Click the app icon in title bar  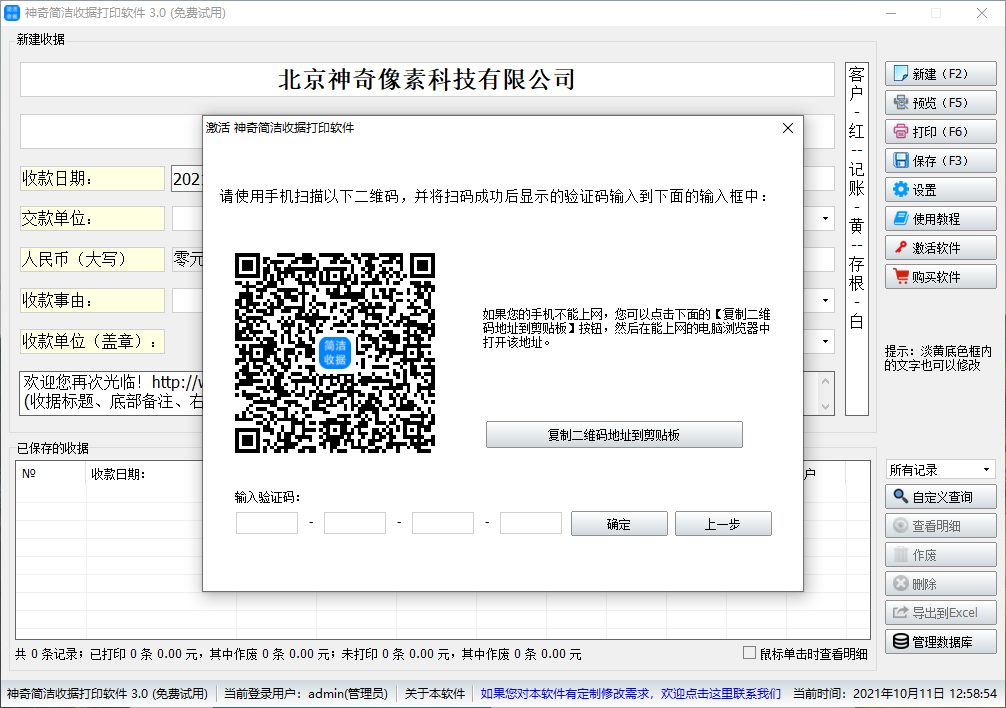click(12, 13)
